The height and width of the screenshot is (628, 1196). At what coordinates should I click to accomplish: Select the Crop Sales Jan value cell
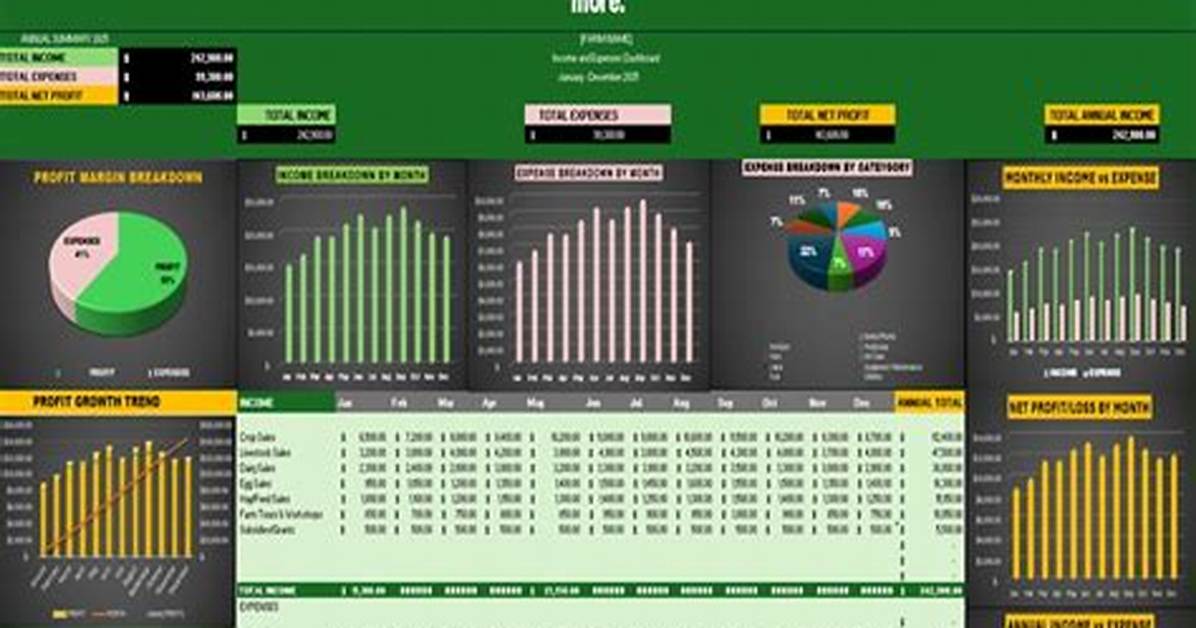point(363,437)
